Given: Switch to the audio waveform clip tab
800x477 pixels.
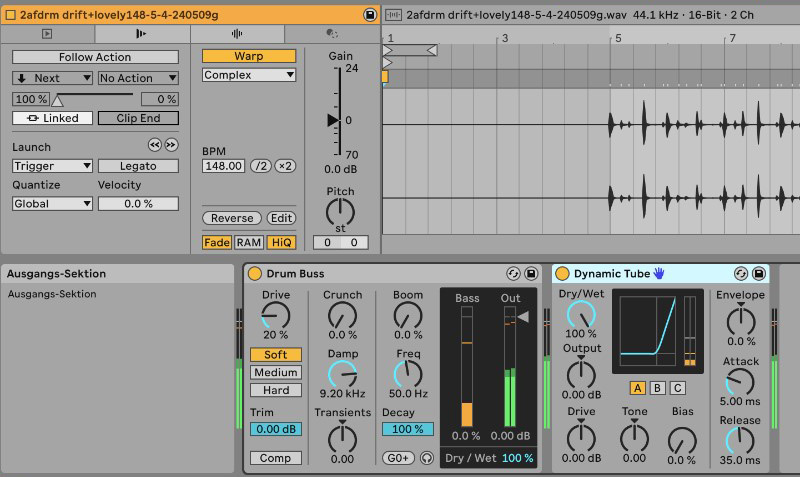Looking at the screenshot, I should tap(237, 33).
